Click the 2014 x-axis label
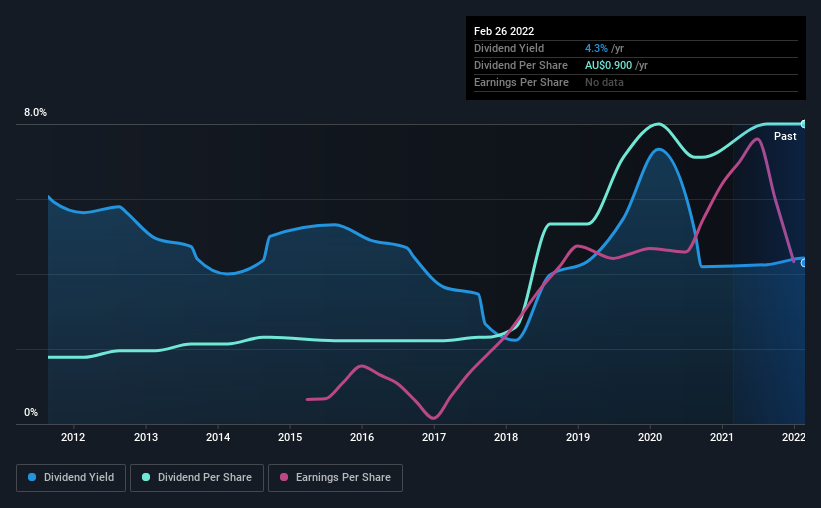Screen dimensions: 821x508 (218, 437)
